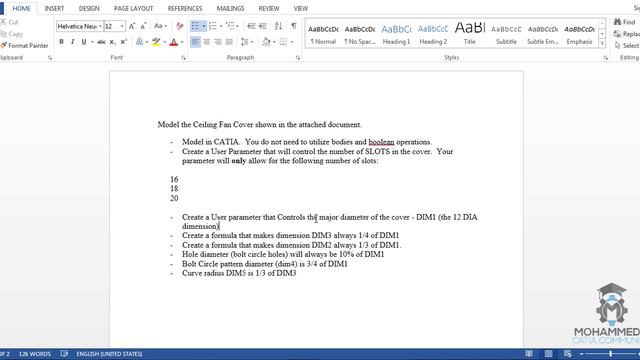The width and height of the screenshot is (640, 360).
Task: Toggle Italic formatting
Action: 72,42
